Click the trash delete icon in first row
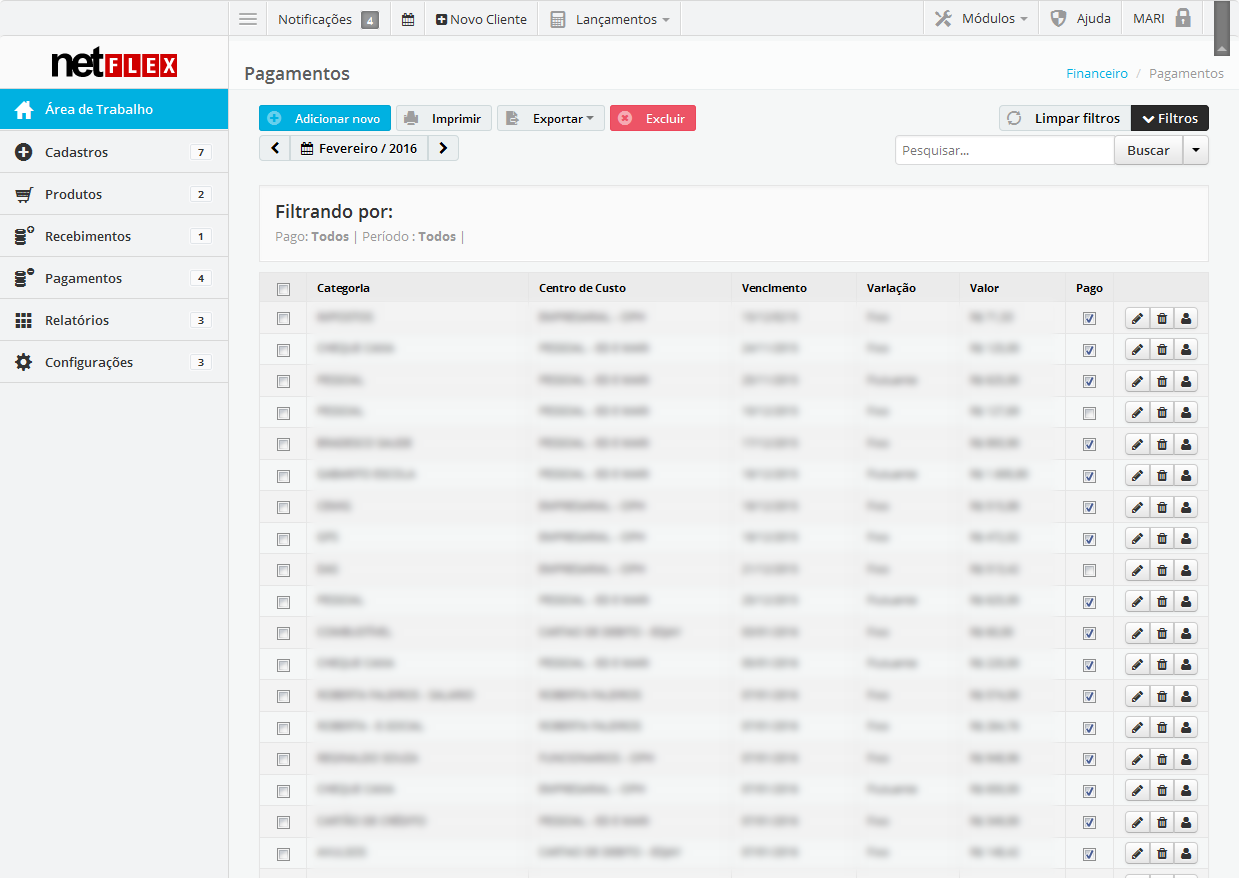1239x878 pixels. click(x=1162, y=318)
